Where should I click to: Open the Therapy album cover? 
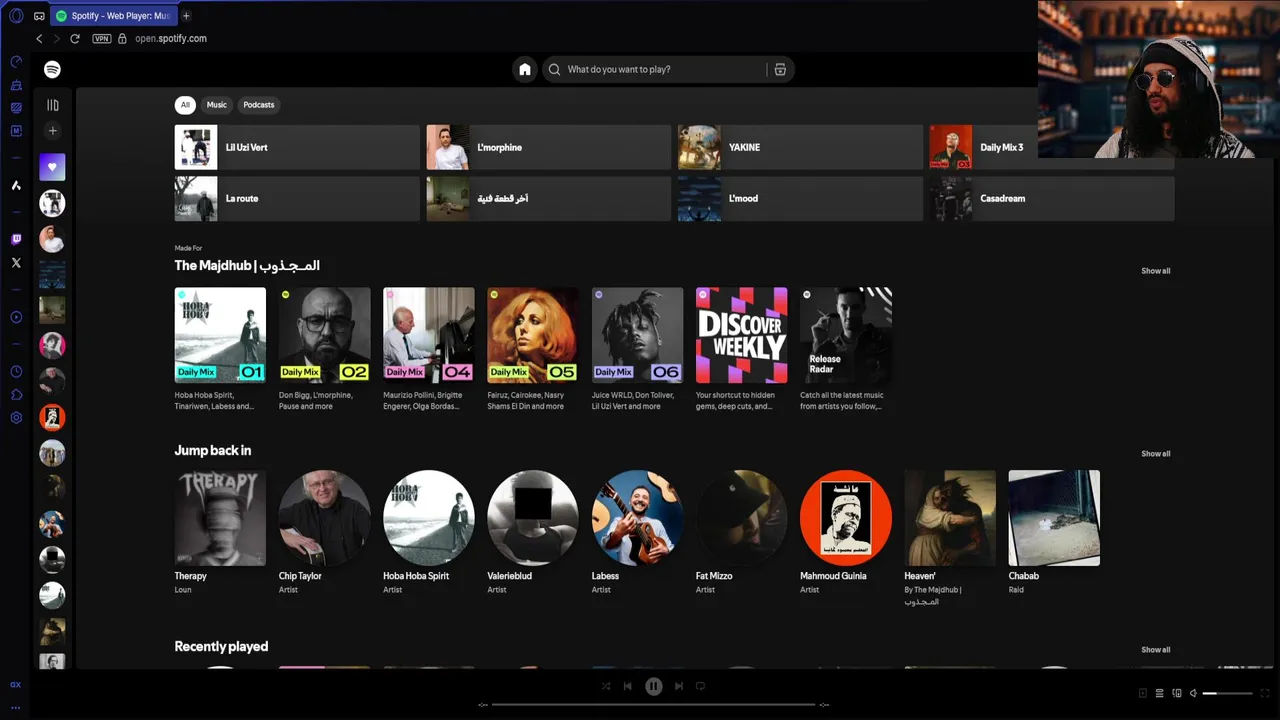coord(220,518)
